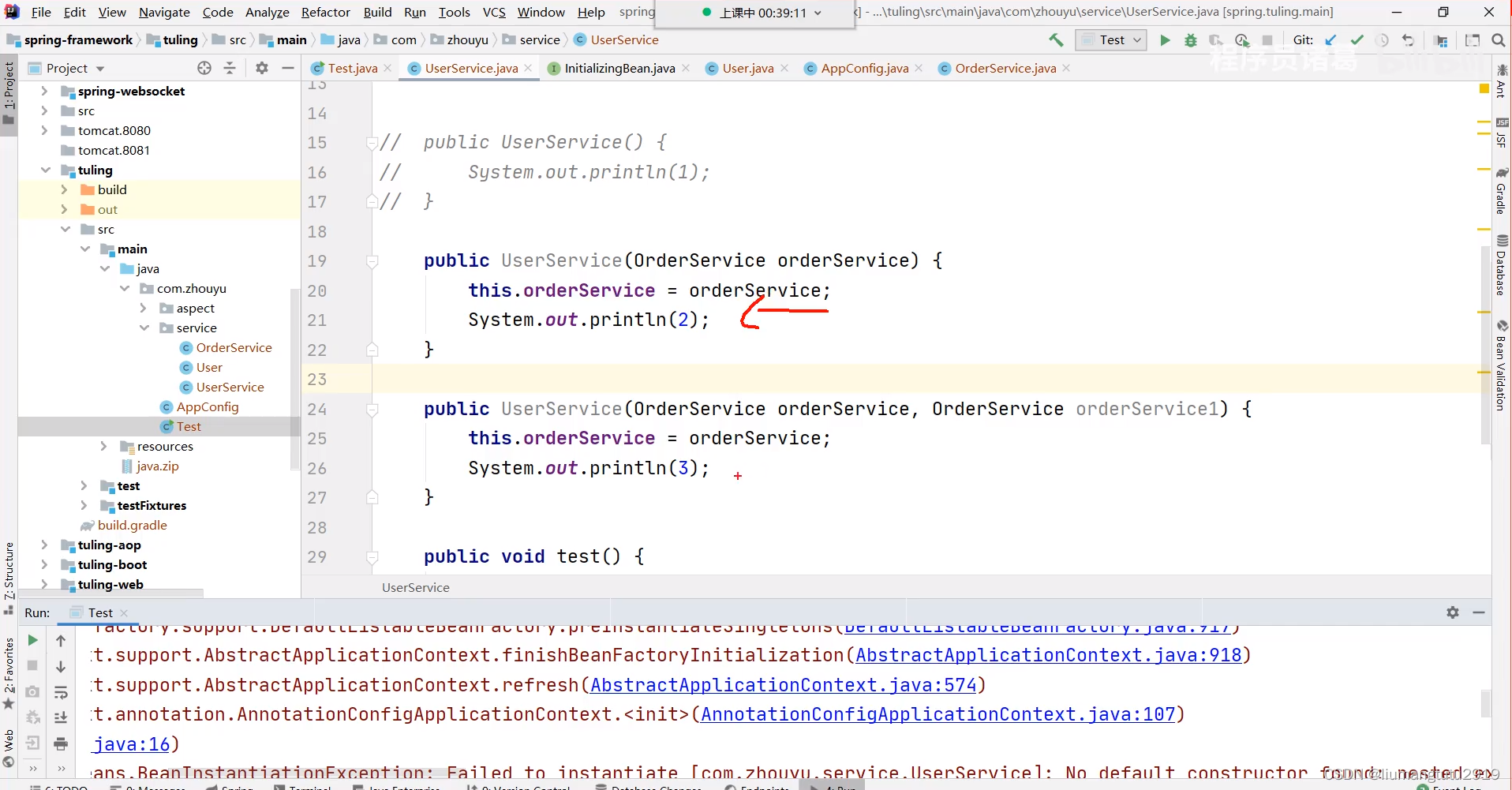Screen dimensions: 1512x790
Task: Open the Navigate menu
Action: (x=164, y=12)
